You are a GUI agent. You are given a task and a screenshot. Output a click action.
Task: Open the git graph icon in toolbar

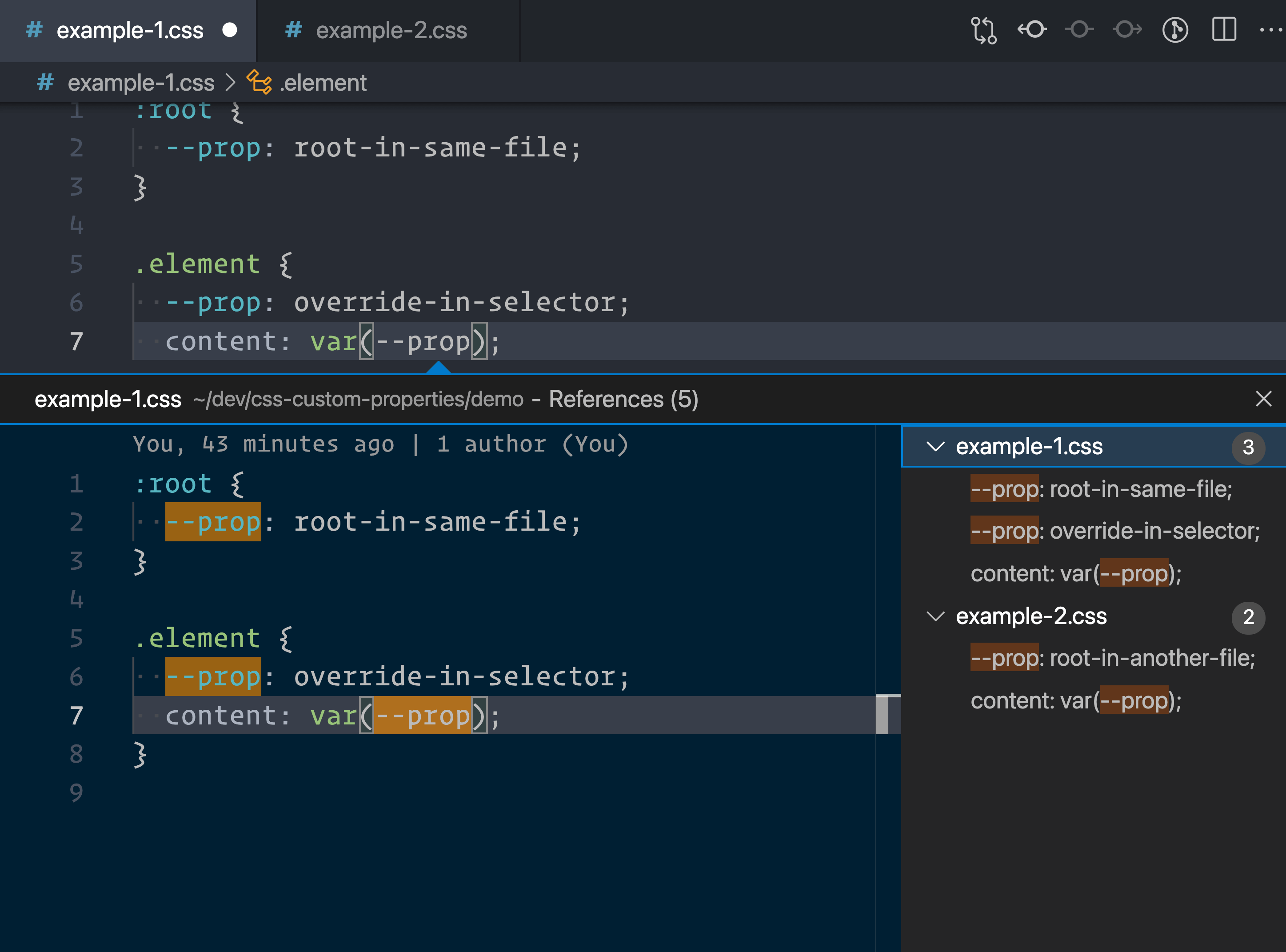coord(1176,30)
